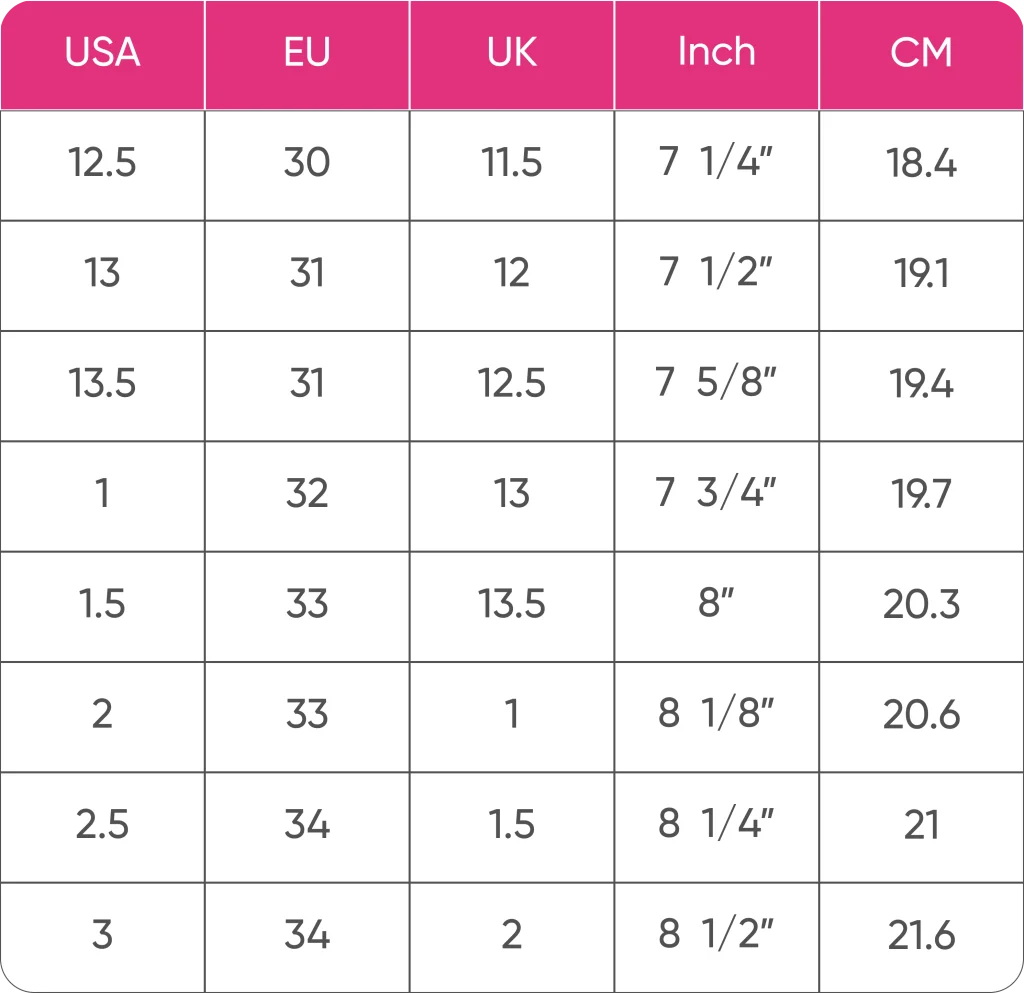Select EU size 32 cell

(307, 494)
